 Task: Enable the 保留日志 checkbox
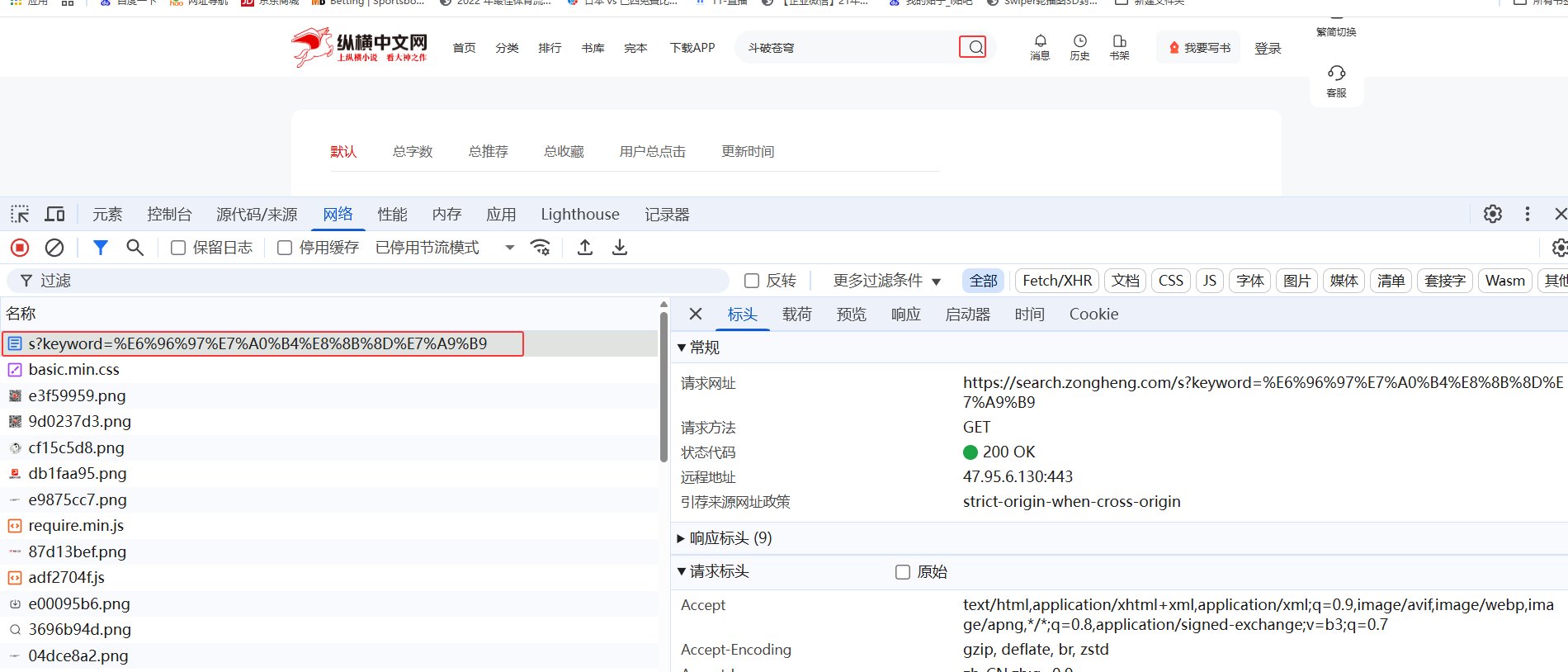click(178, 248)
